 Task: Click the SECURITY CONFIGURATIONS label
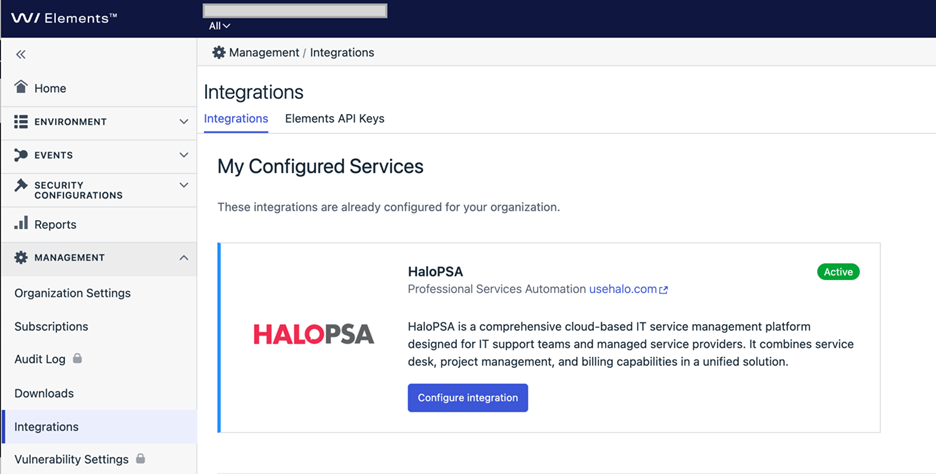(78, 190)
